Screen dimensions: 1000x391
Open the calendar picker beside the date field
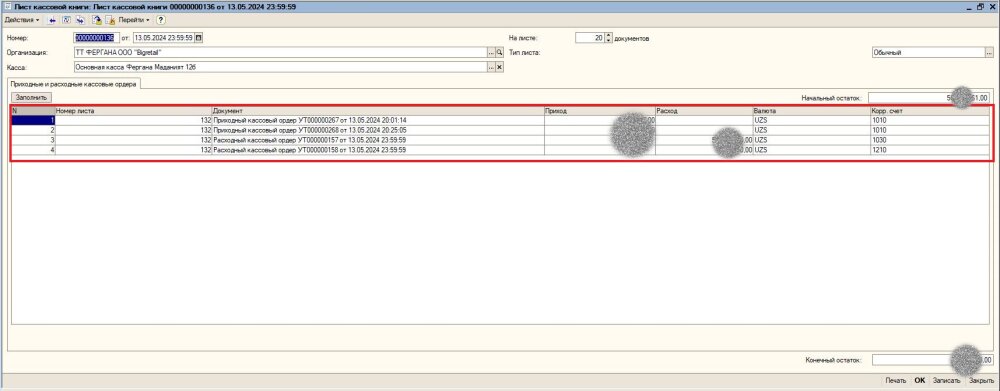pos(198,38)
